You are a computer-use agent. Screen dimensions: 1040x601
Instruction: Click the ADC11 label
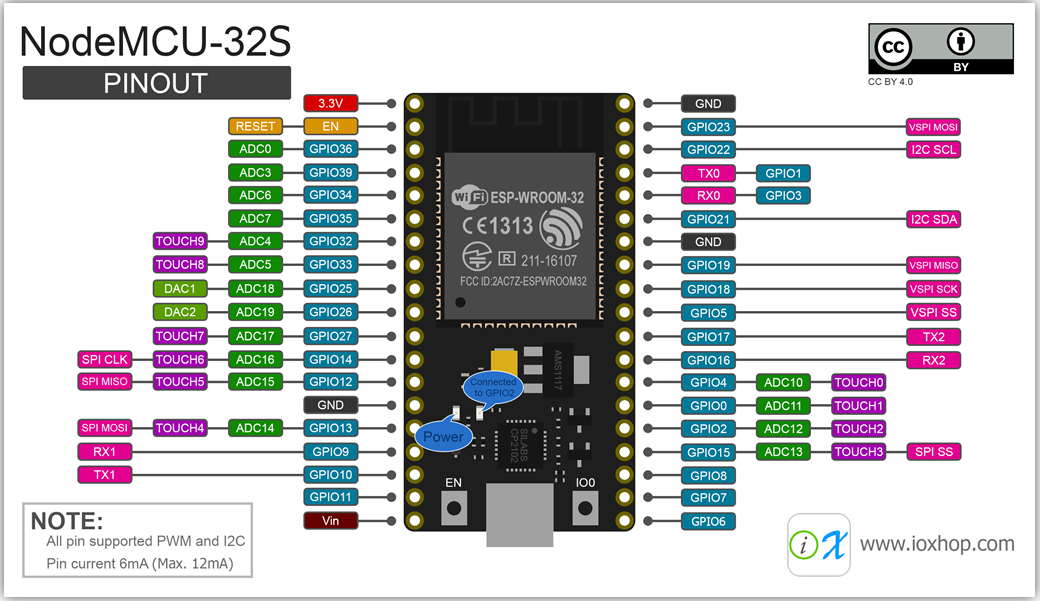coord(783,405)
